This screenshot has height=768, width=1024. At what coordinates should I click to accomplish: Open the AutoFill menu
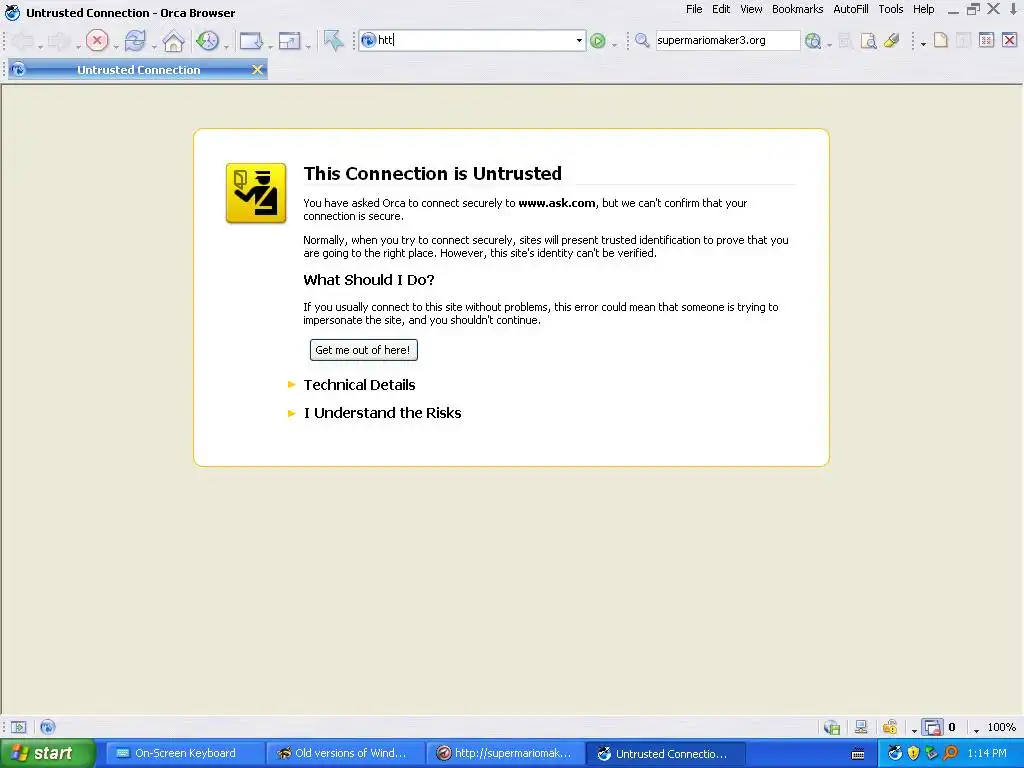tap(851, 9)
